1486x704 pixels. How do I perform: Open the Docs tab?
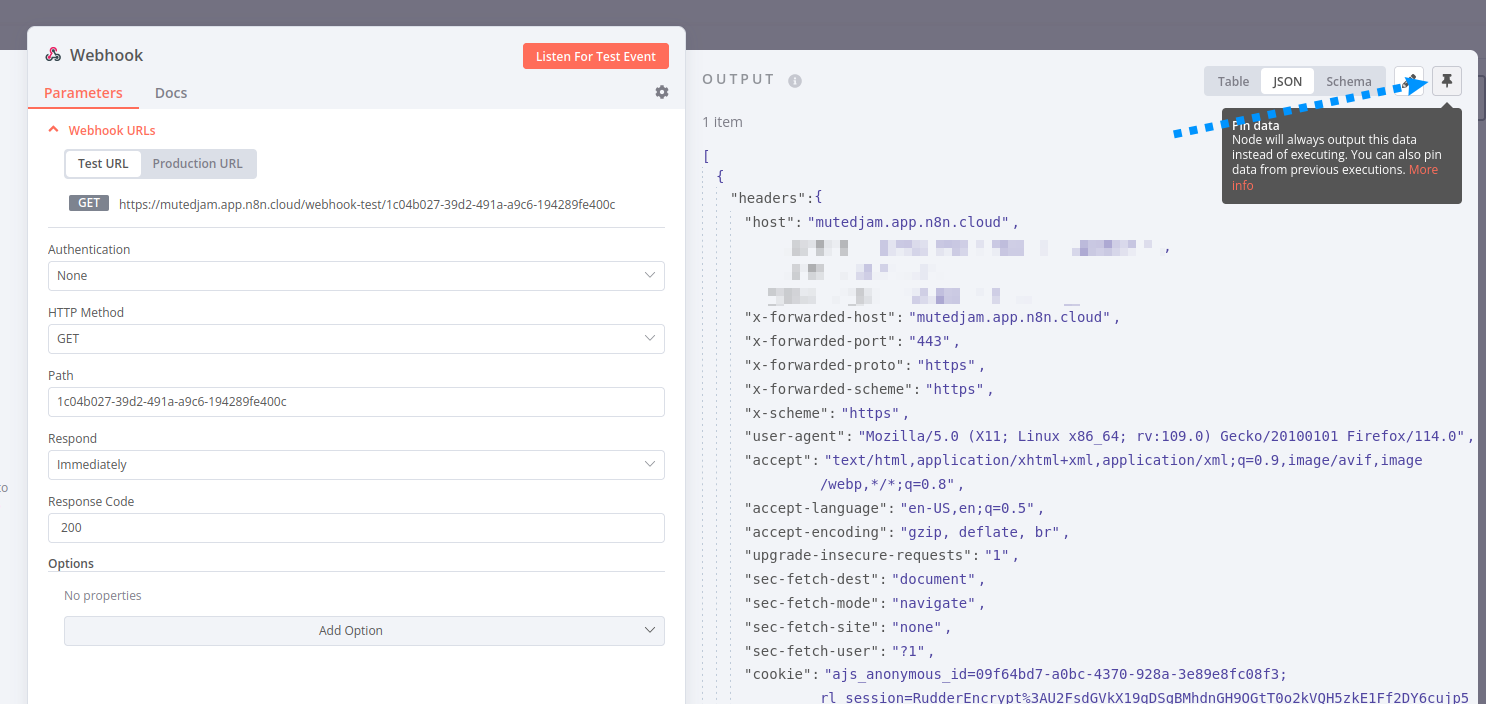pyautogui.click(x=171, y=93)
